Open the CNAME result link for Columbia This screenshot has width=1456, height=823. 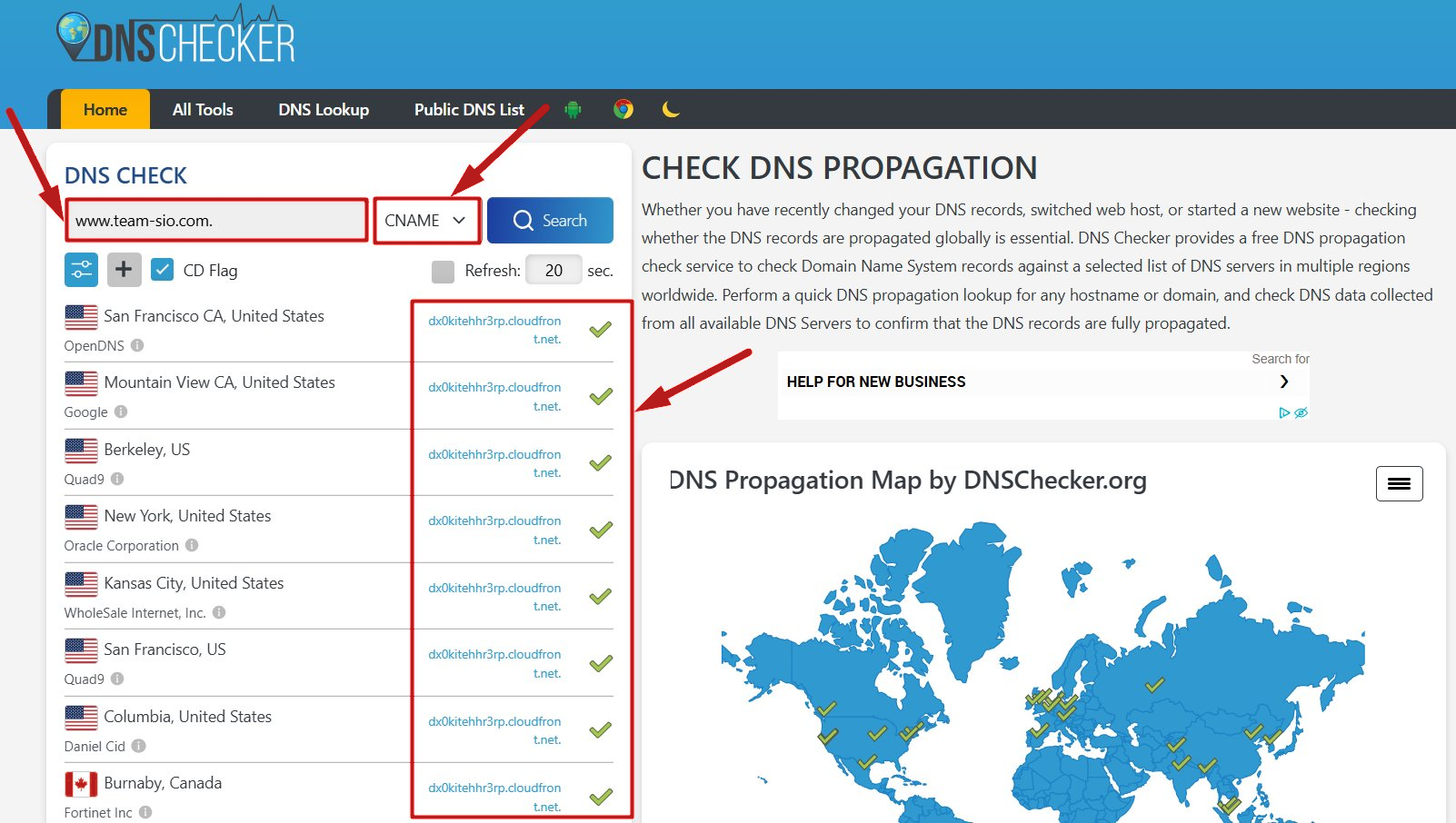495,730
